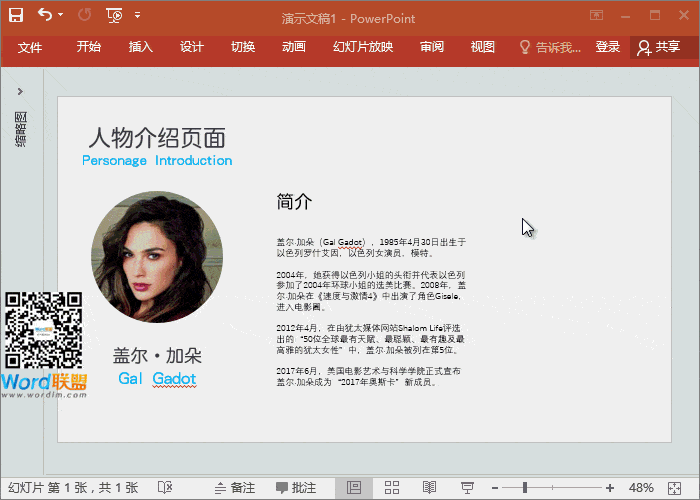This screenshot has width=700, height=500.
Task: Toggle Normal view button in status bar
Action: click(354, 488)
